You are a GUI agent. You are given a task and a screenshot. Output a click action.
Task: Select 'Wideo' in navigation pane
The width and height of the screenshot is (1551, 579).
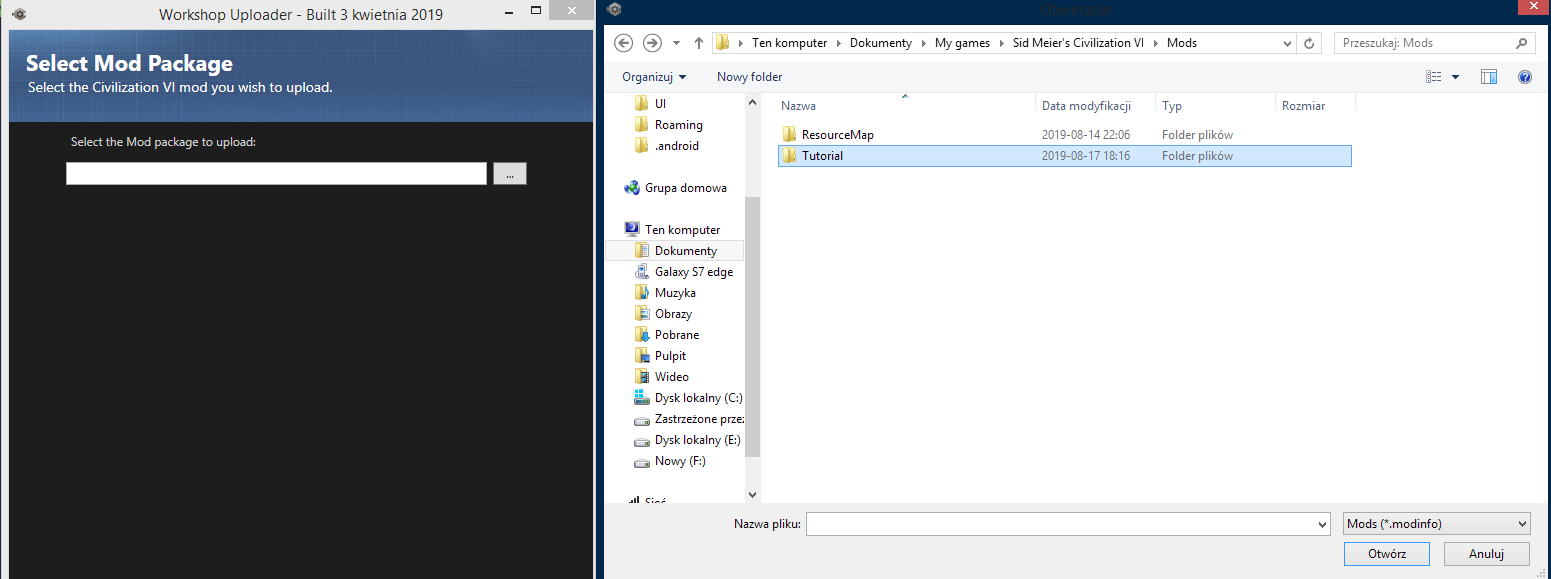click(671, 377)
